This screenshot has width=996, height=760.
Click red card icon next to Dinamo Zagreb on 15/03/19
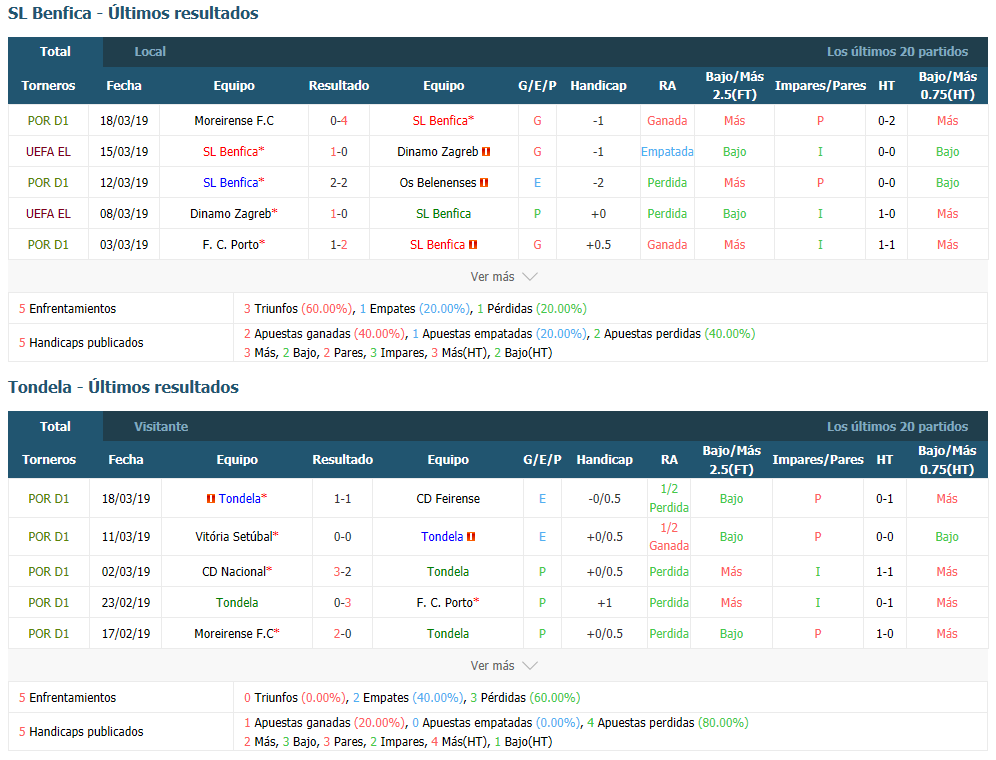point(486,152)
